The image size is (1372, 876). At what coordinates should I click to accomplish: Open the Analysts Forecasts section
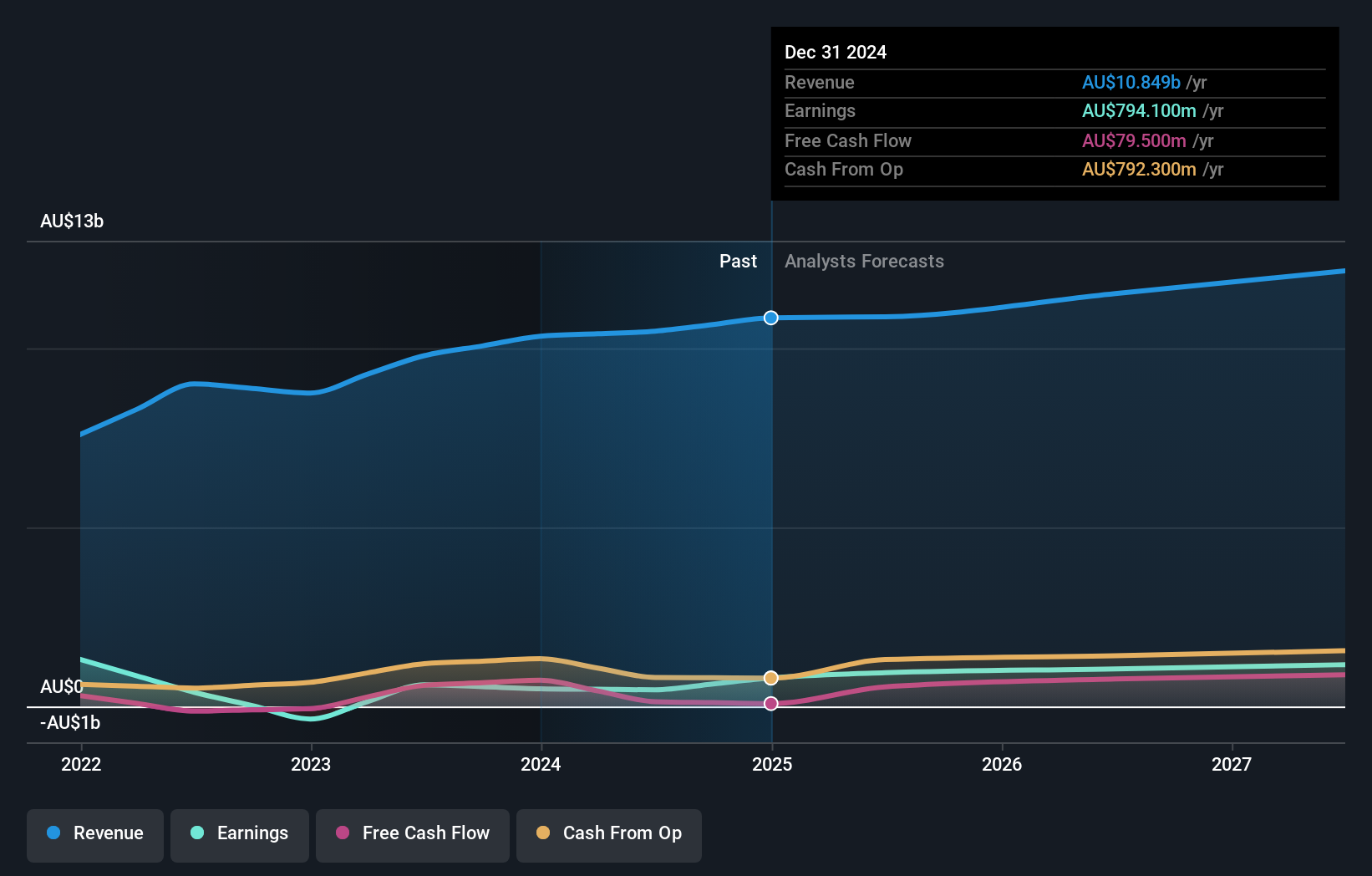(x=865, y=261)
